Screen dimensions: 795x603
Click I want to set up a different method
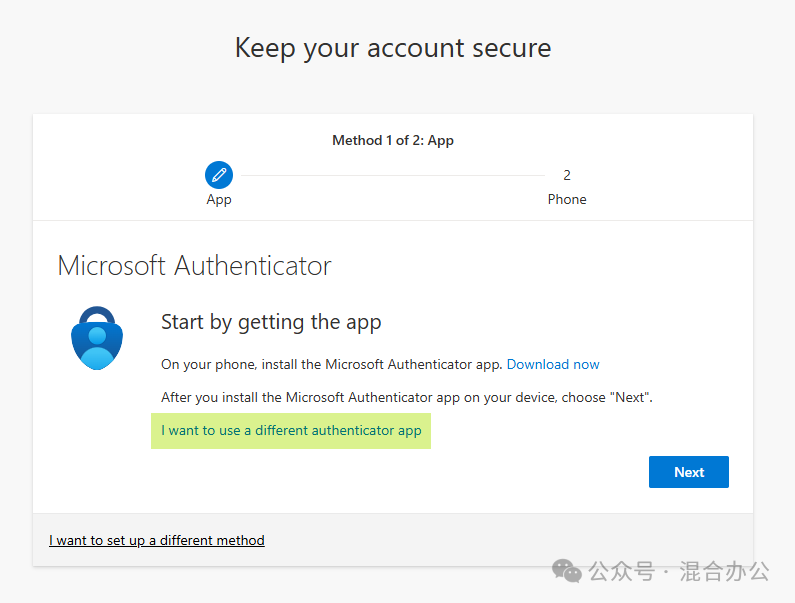click(157, 540)
